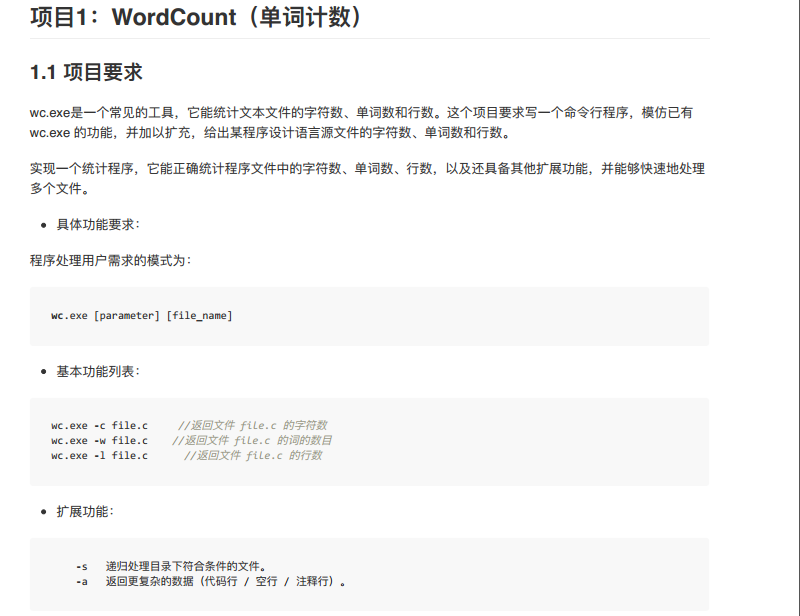Click the '-a 返回更复杂的数据' line
800x616 pixels.
pyautogui.click(x=211, y=581)
